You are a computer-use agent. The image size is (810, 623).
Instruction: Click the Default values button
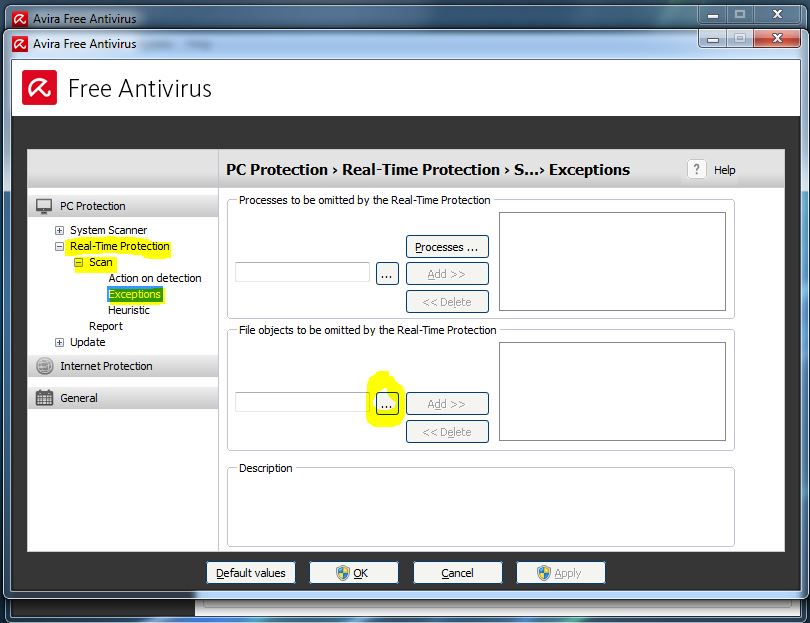click(x=250, y=572)
